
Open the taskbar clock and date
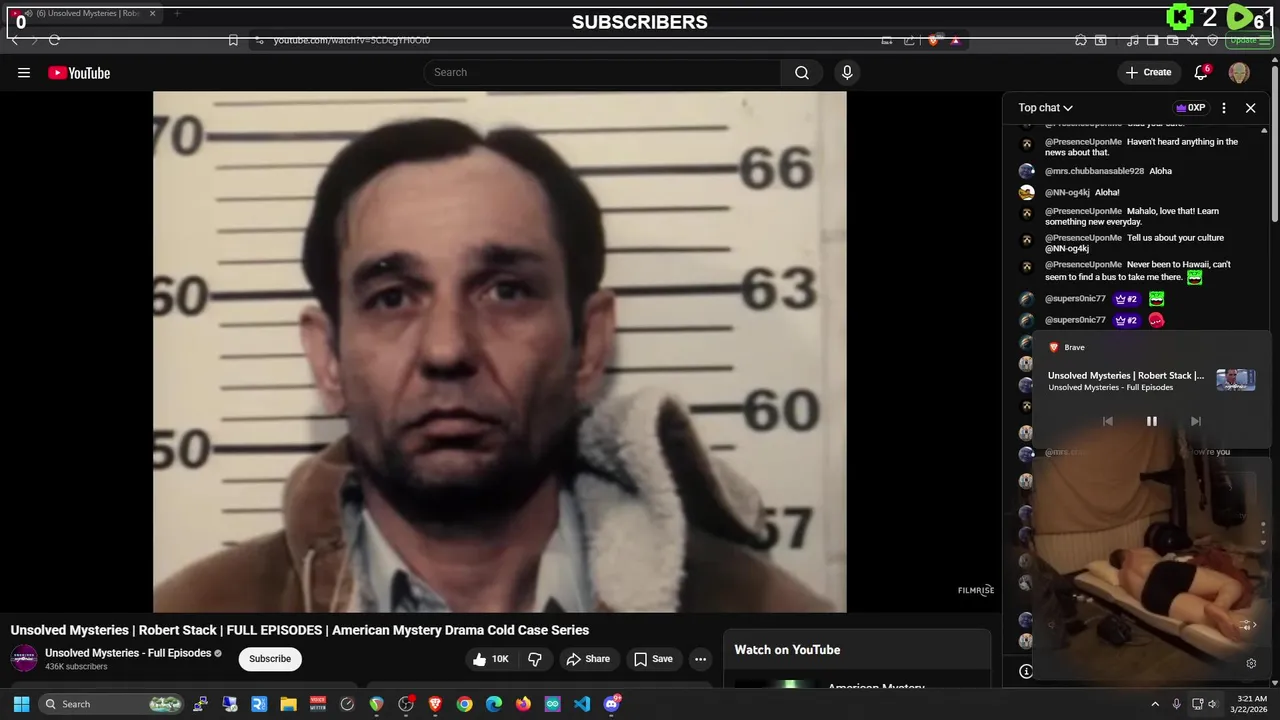[x=1251, y=704]
